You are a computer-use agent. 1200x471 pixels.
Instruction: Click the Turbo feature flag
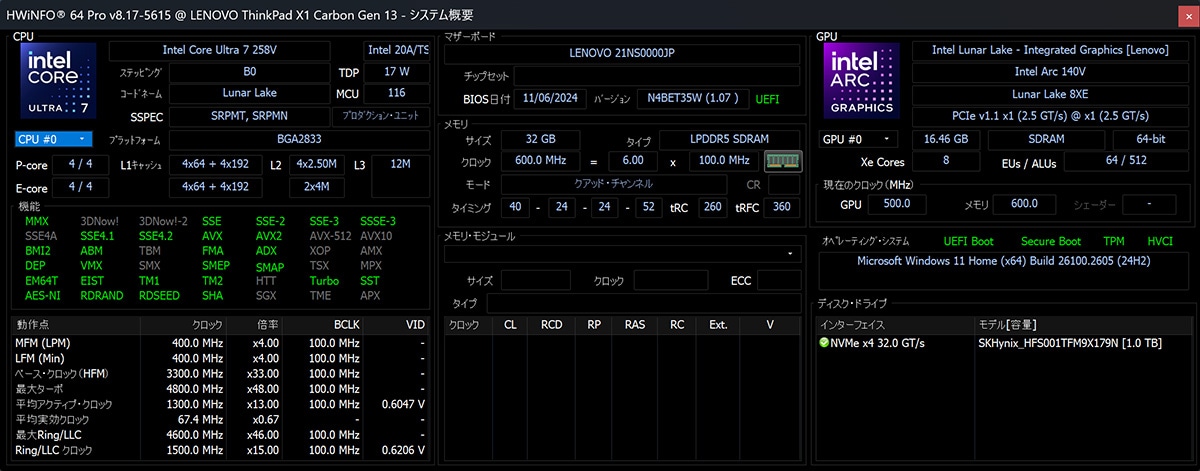tap(324, 281)
